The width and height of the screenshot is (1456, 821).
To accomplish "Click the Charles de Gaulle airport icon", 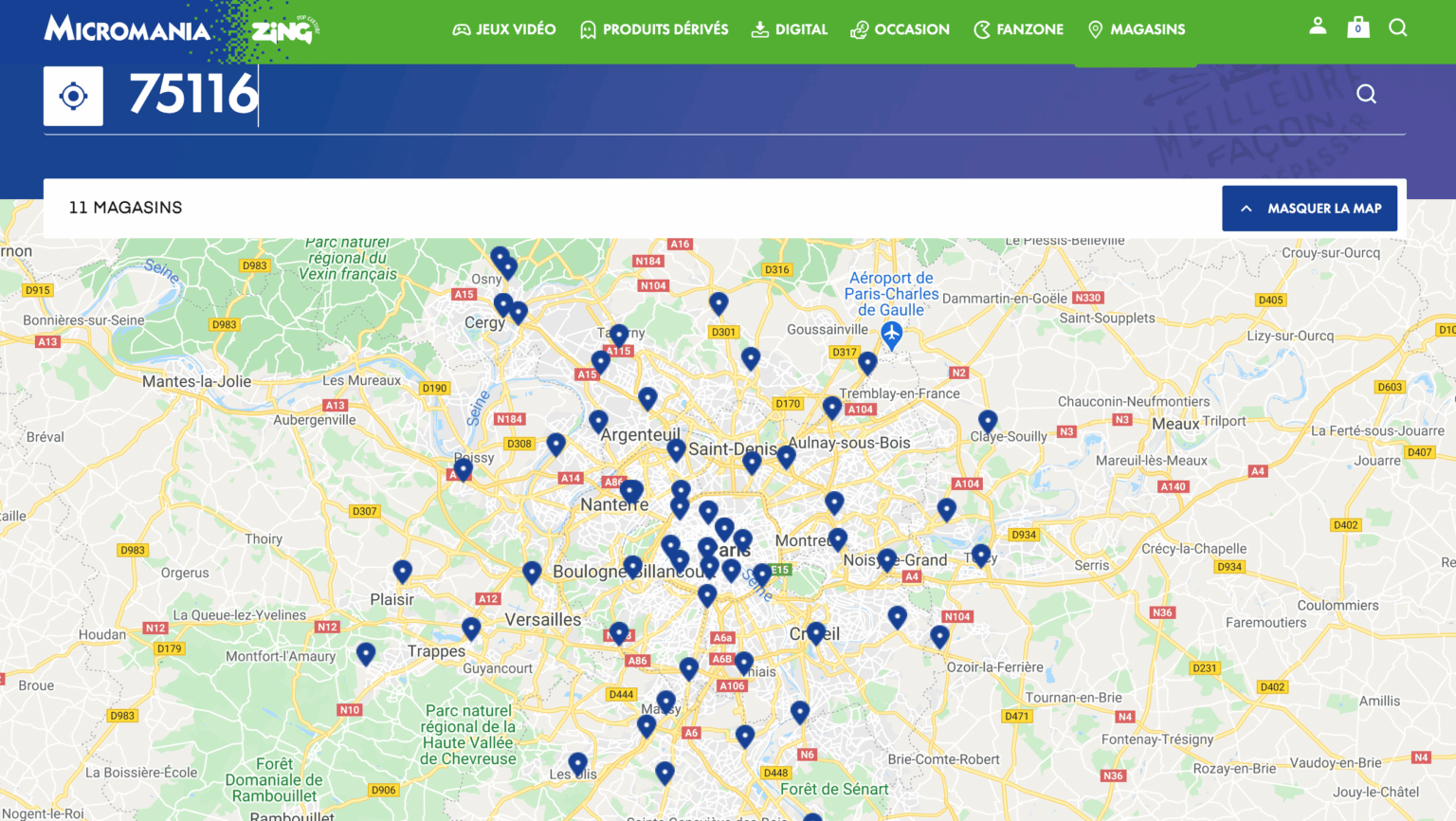I will (891, 334).
